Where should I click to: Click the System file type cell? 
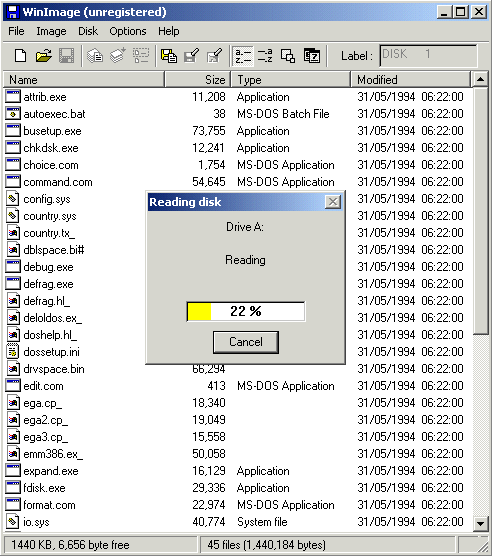262,522
